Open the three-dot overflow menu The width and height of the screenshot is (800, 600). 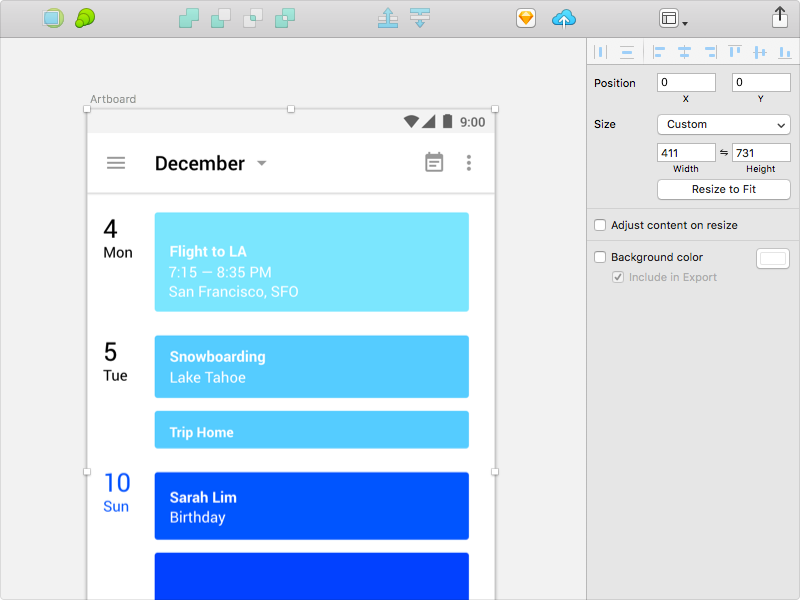[469, 163]
